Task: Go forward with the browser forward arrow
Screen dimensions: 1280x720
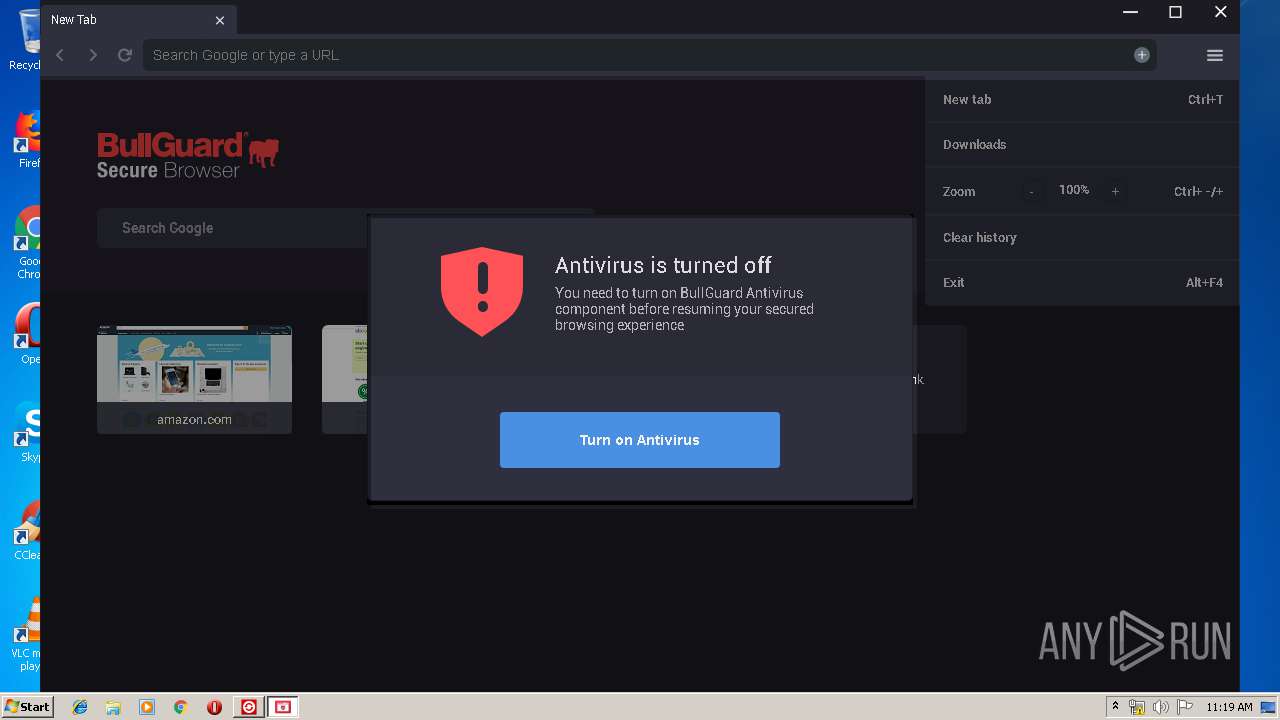Action: pyautogui.click(x=93, y=55)
